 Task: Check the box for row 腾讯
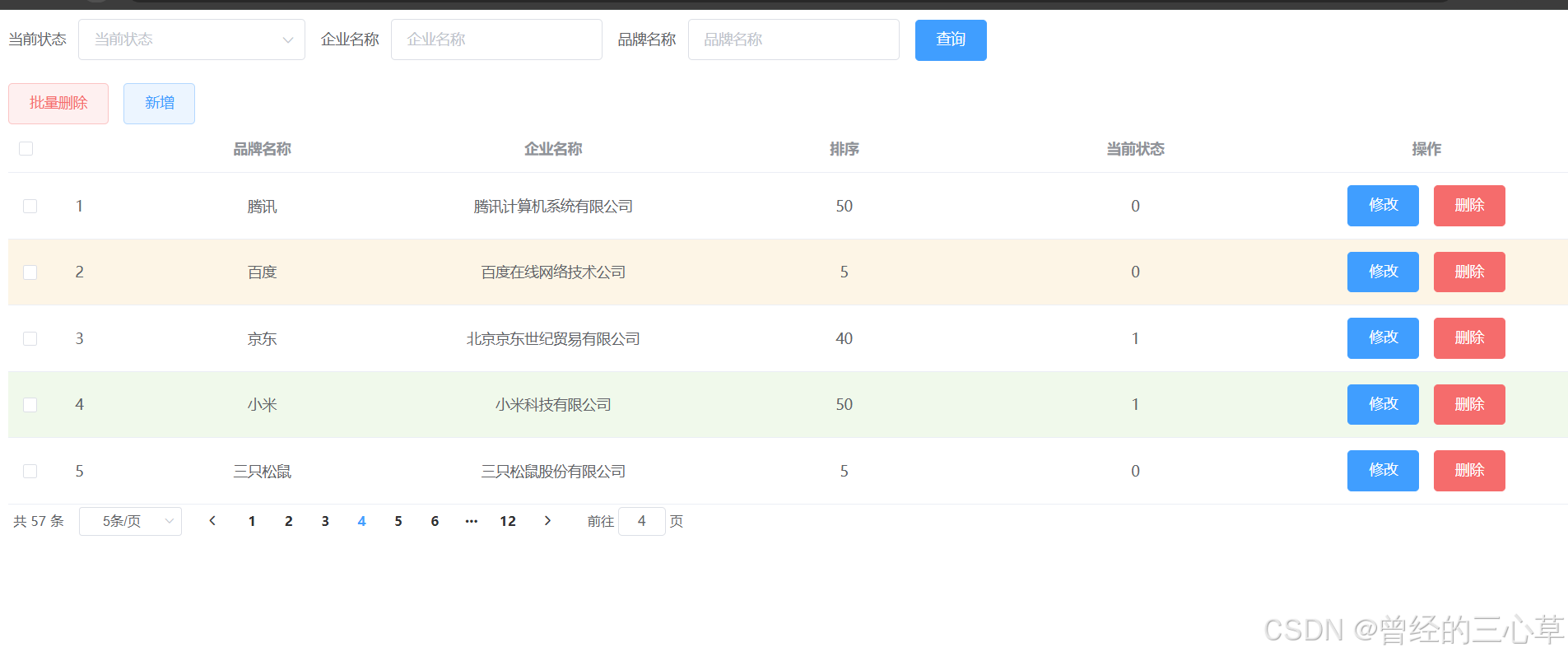click(x=30, y=206)
